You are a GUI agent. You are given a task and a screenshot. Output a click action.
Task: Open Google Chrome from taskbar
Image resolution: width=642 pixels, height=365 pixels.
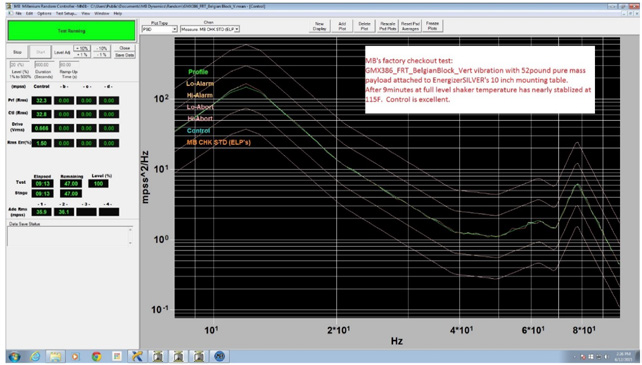tap(96, 356)
